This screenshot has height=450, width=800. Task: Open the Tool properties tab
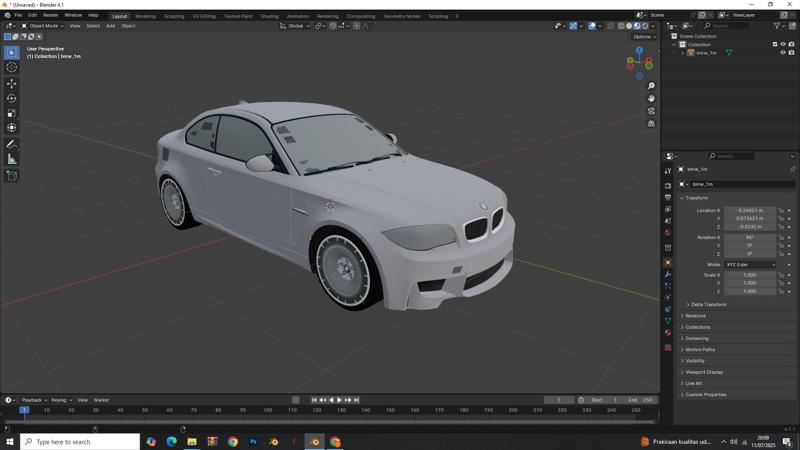pyautogui.click(x=668, y=171)
